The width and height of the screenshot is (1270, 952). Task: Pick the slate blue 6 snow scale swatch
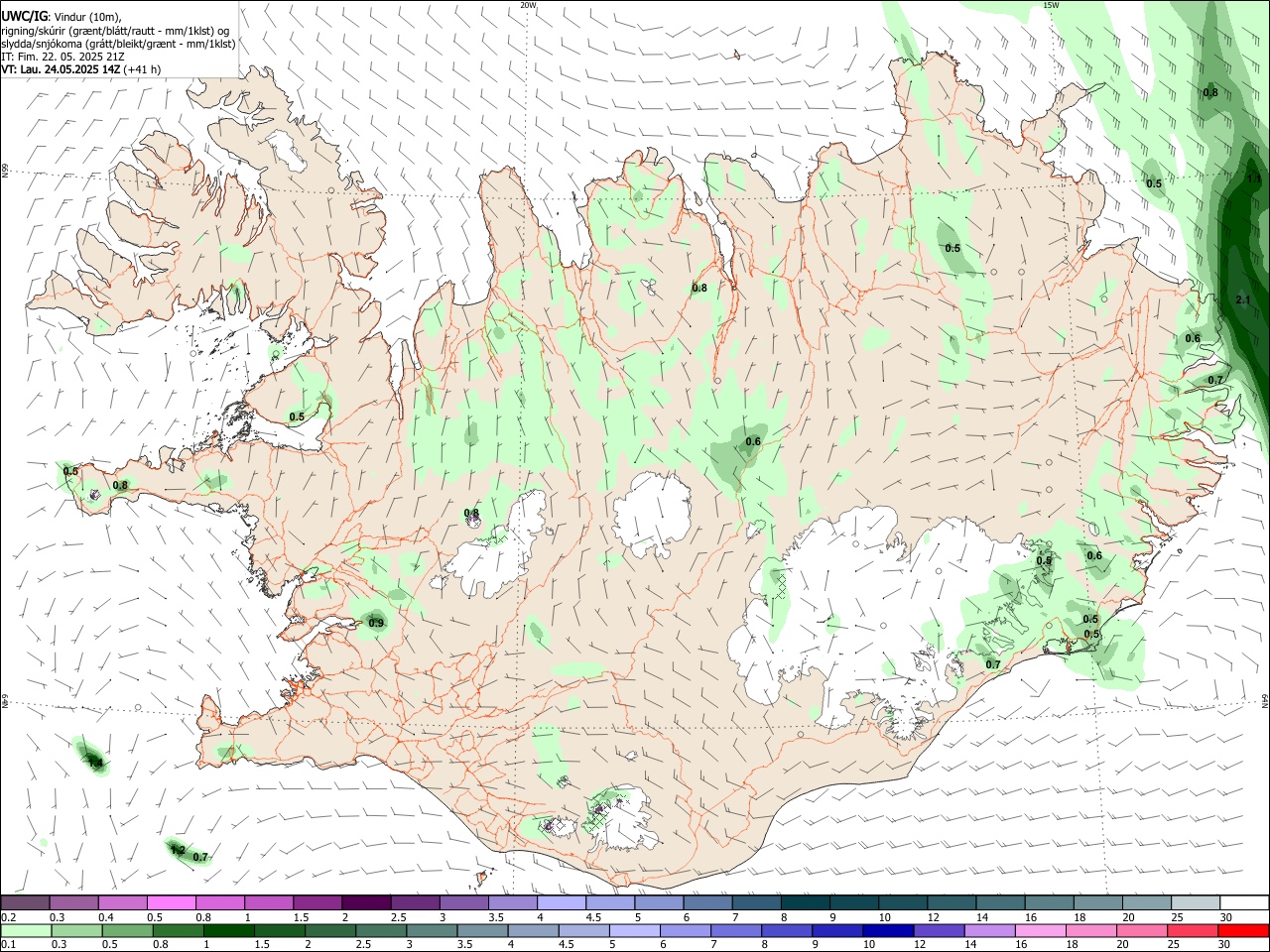[x=708, y=902]
